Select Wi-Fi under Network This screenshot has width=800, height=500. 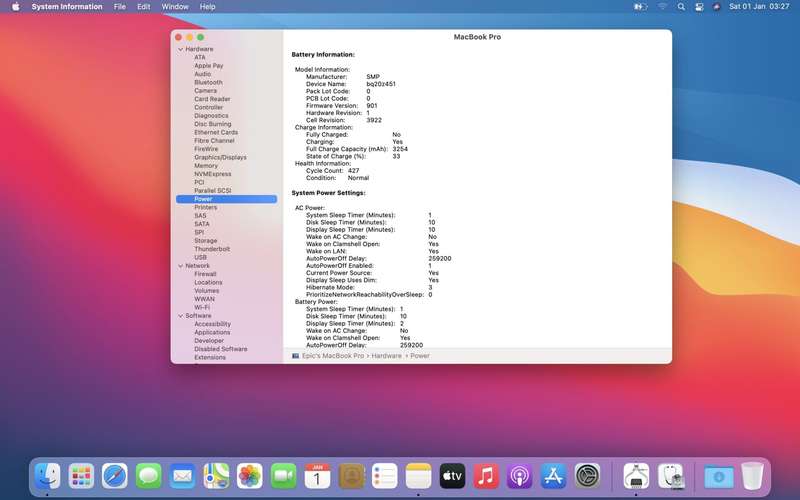(x=202, y=307)
